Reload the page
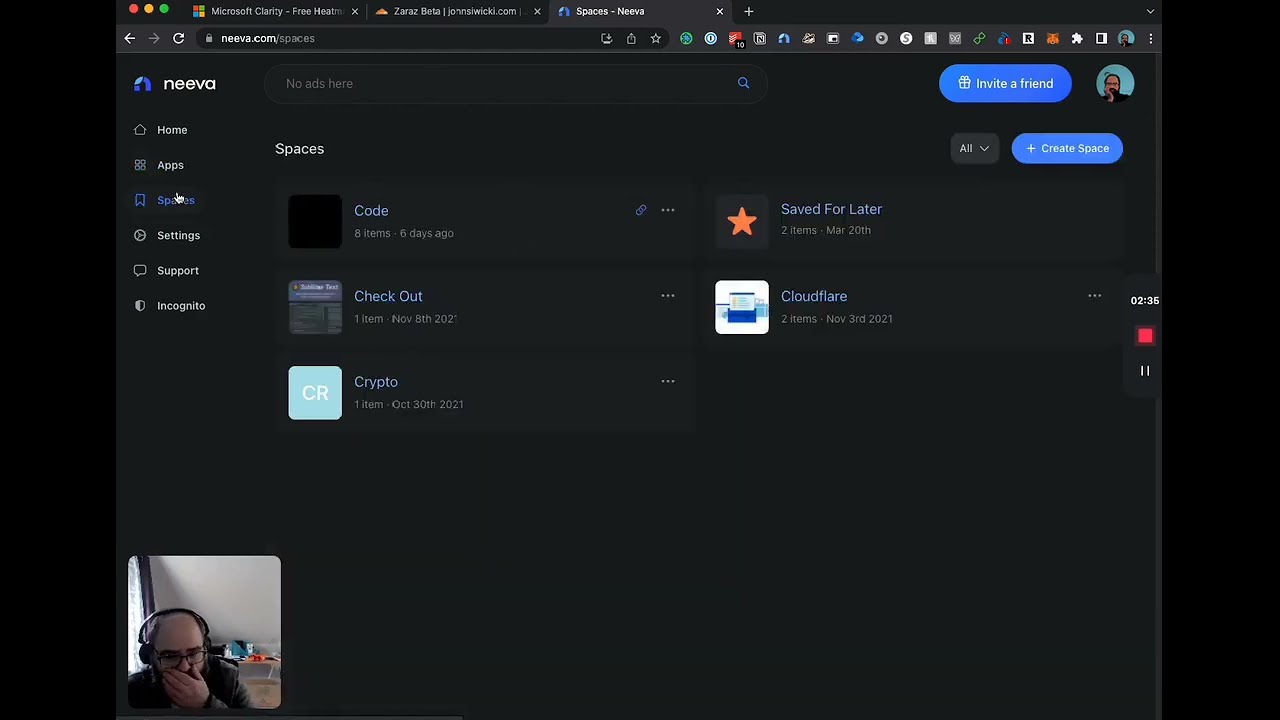1280x720 pixels. [x=178, y=38]
